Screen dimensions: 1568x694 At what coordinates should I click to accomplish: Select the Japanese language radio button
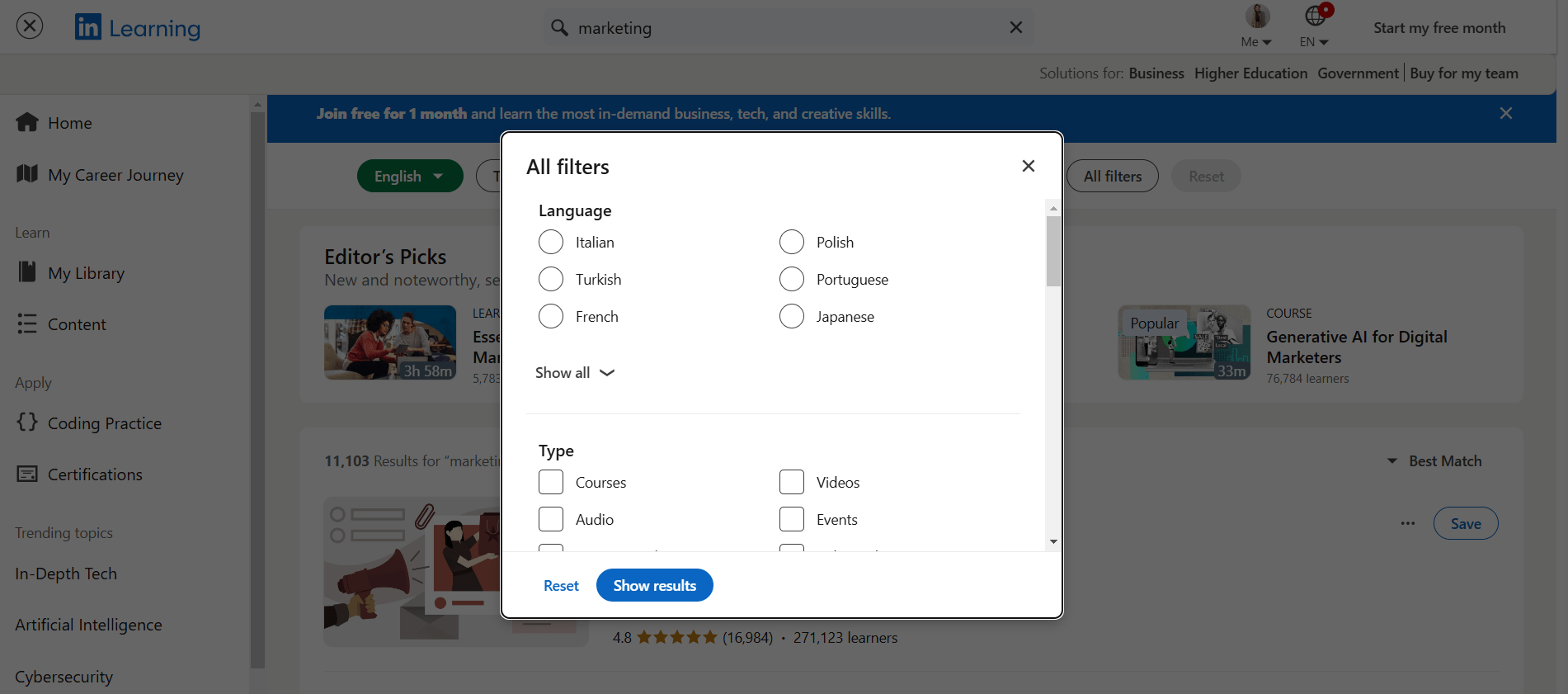pos(792,316)
